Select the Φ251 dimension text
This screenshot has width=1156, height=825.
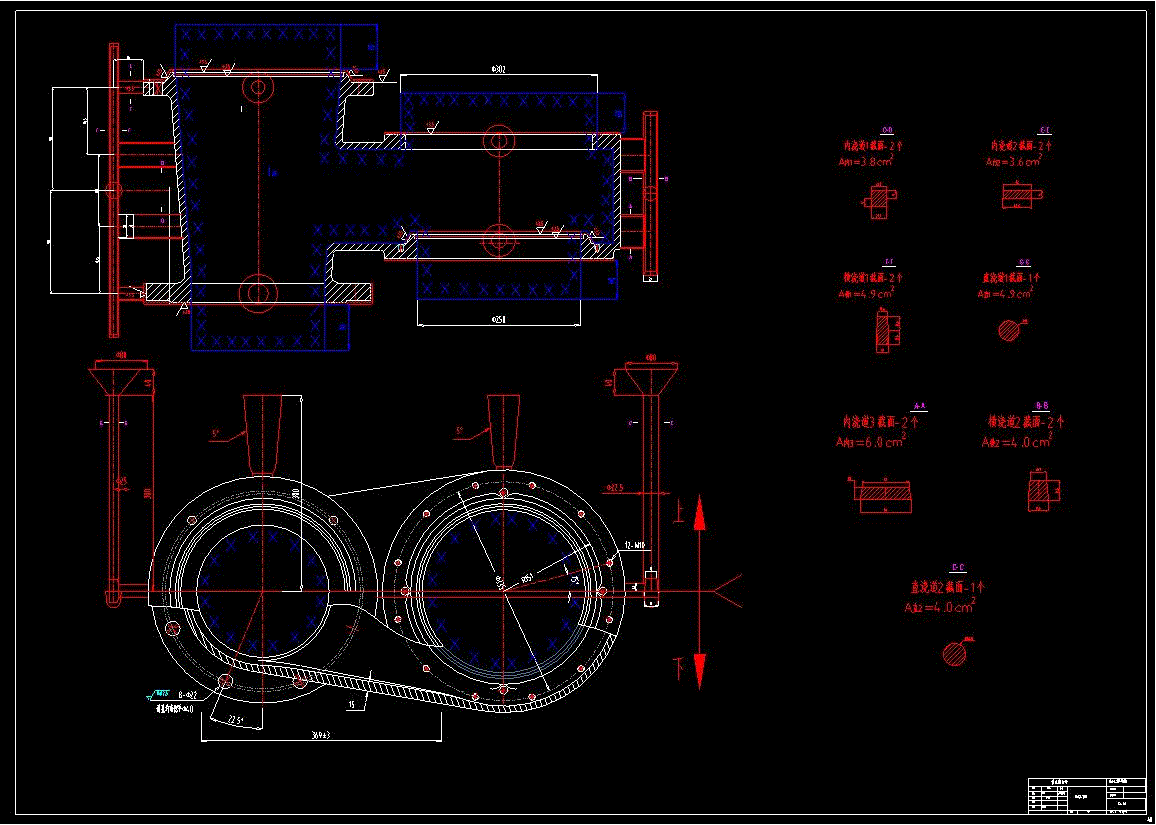[498, 320]
